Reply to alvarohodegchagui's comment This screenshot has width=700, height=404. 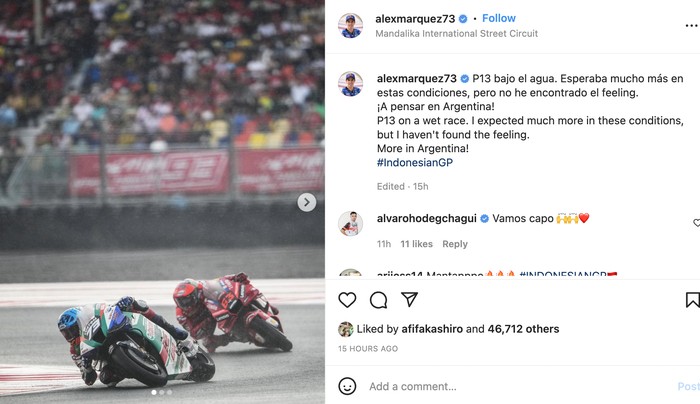click(x=455, y=244)
